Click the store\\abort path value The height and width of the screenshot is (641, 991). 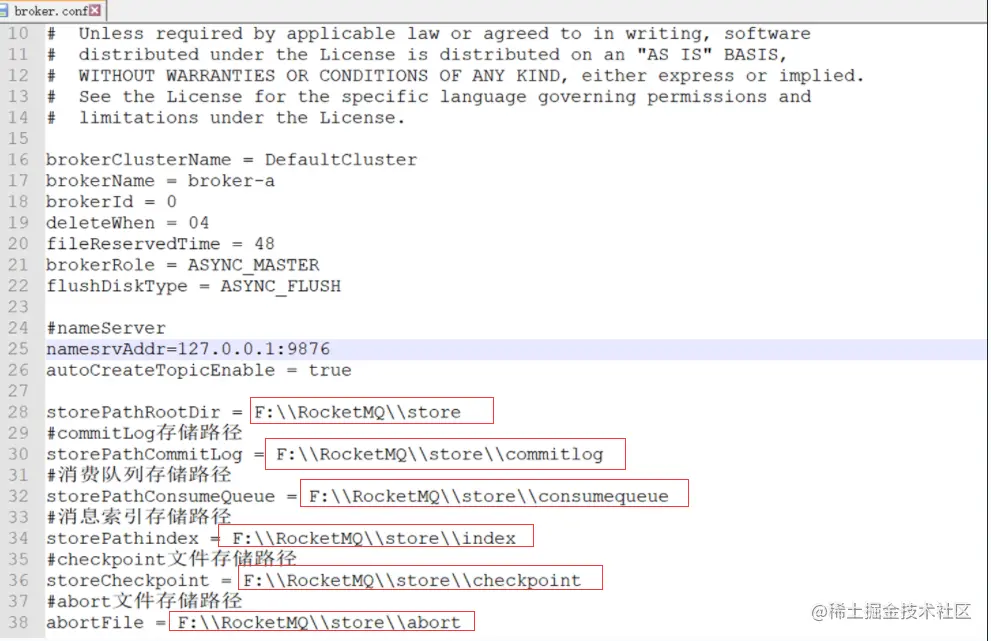click(319, 623)
